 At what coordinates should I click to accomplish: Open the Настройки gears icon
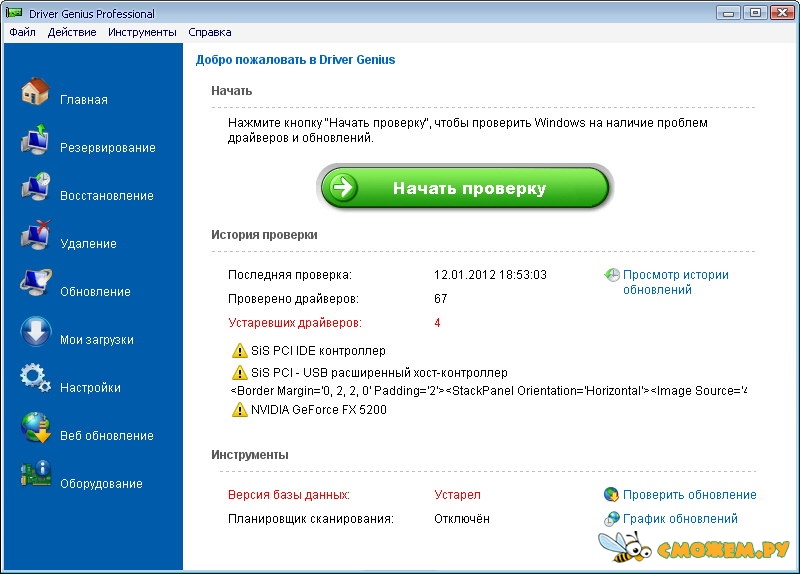point(35,378)
